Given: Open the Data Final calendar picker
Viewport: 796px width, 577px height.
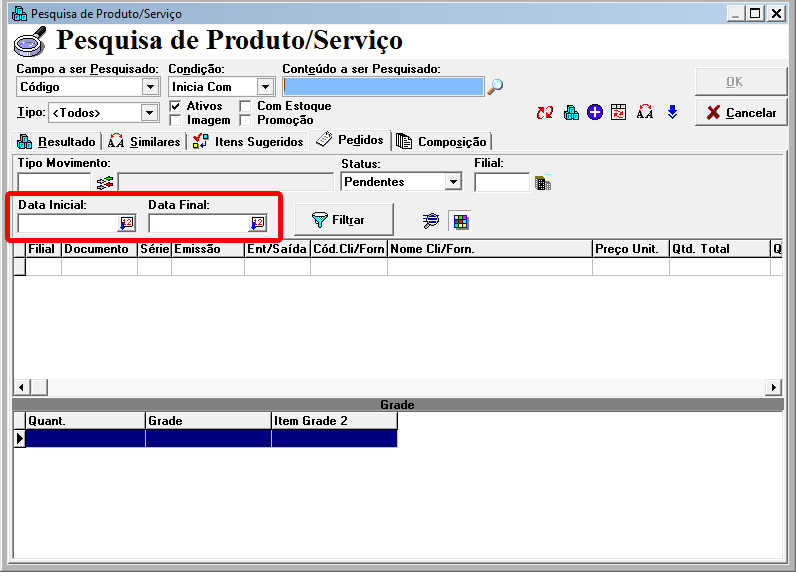Looking at the screenshot, I should click(257, 223).
